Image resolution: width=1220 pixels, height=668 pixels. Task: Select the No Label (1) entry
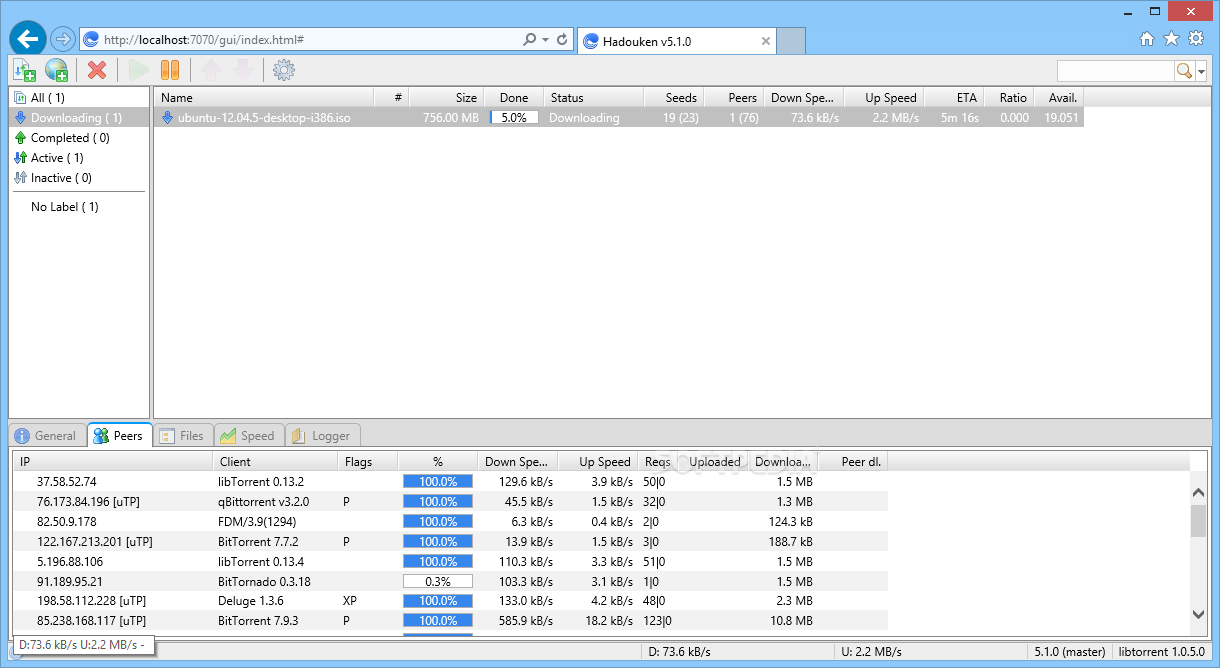79,207
